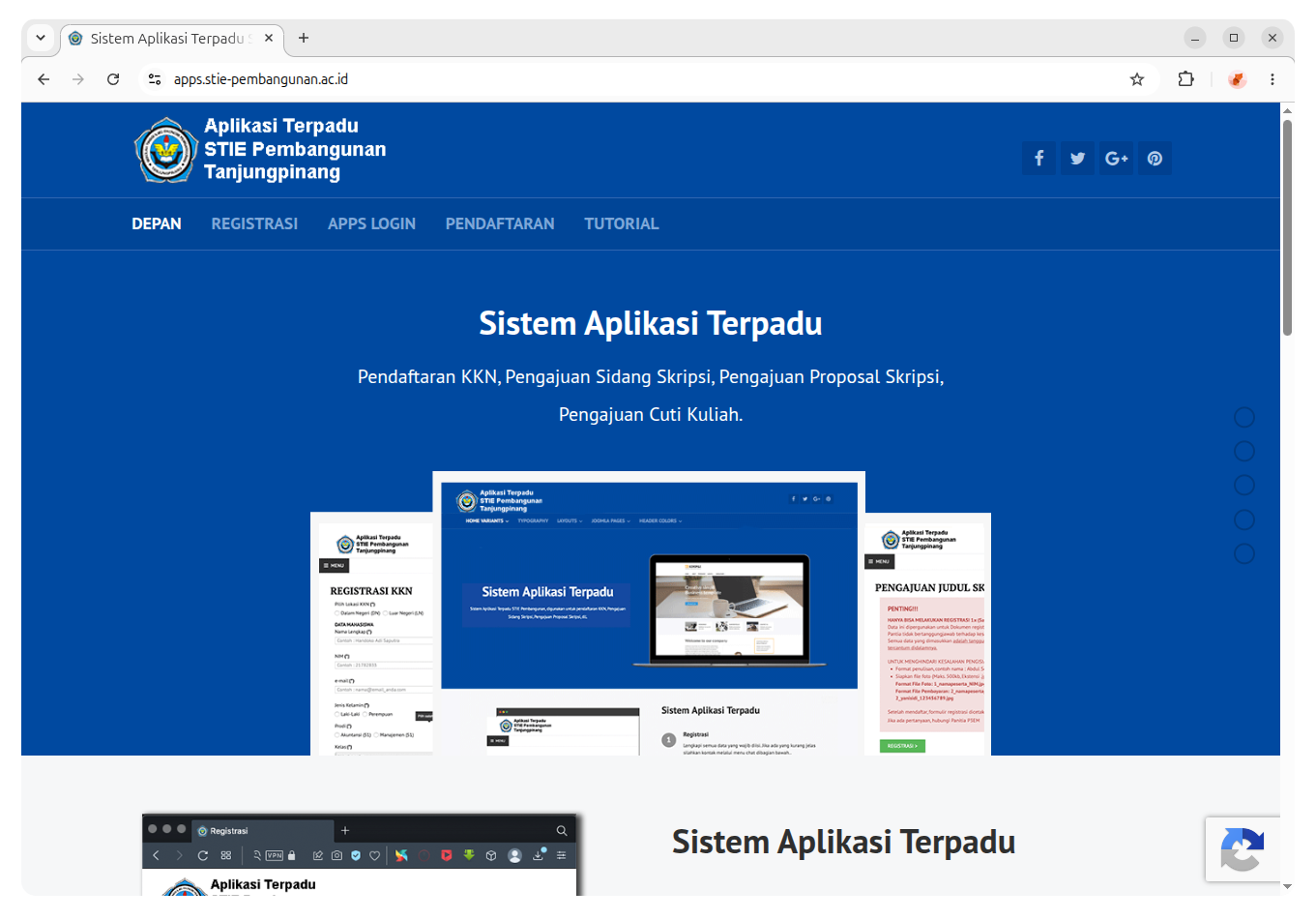Click the text Pengajuan Cuti Kuliah
1316x920 pixels.
(651, 414)
